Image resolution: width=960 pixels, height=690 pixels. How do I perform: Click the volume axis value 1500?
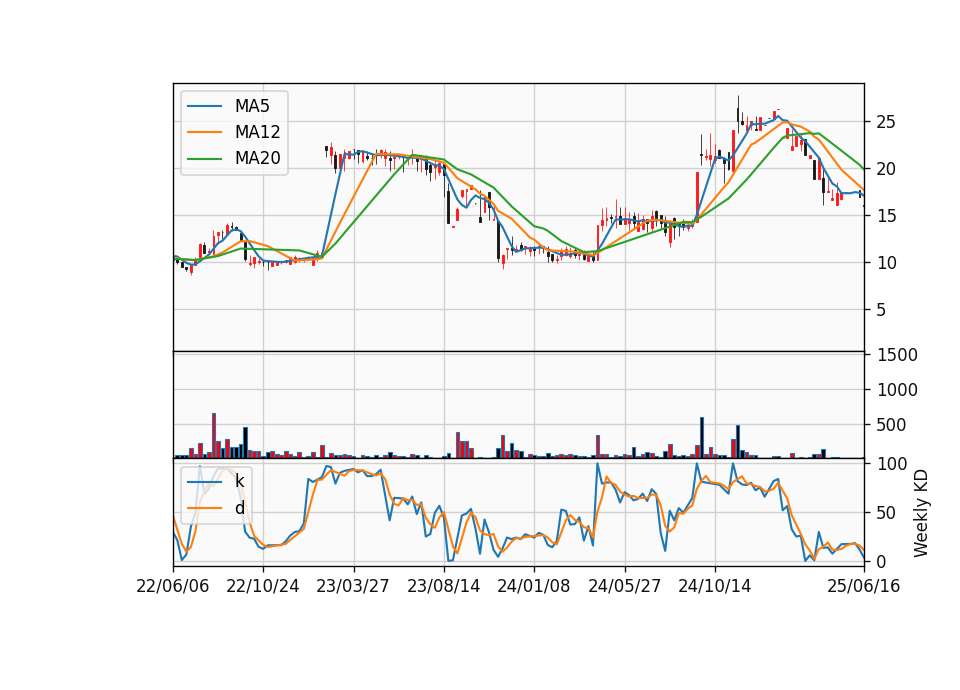tap(897, 355)
